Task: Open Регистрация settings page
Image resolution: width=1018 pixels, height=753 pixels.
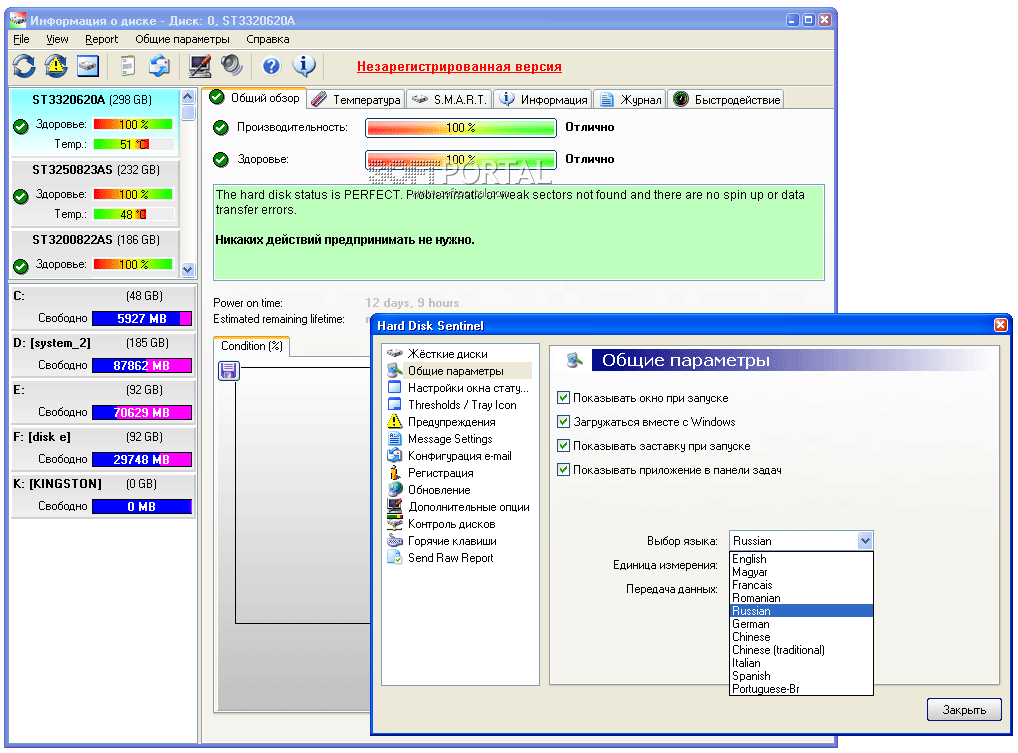Action: 440,473
